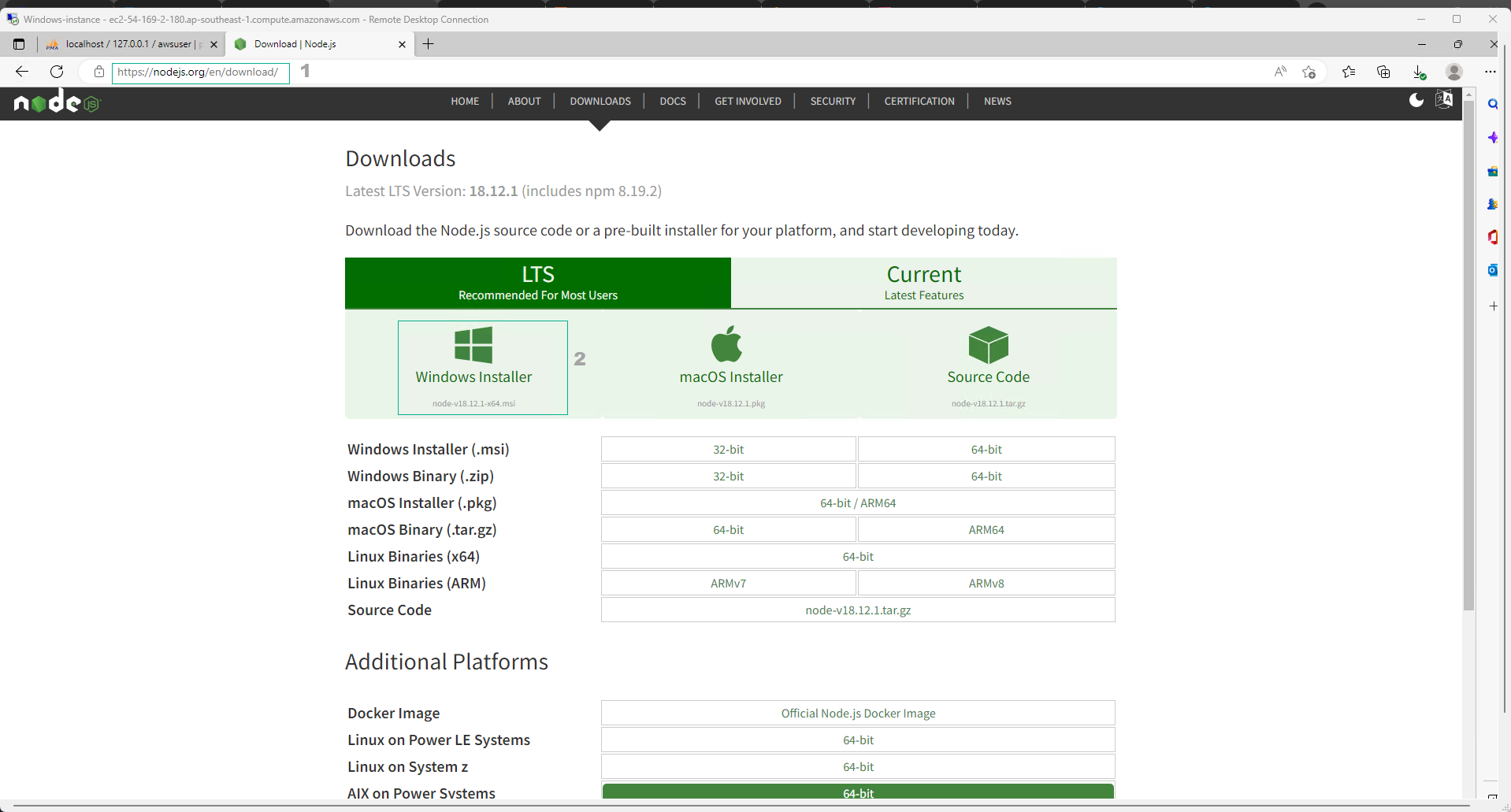The image size is (1511, 812).
Task: Download macOS Binary (.tar.gz) 64-bit
Action: click(729, 530)
